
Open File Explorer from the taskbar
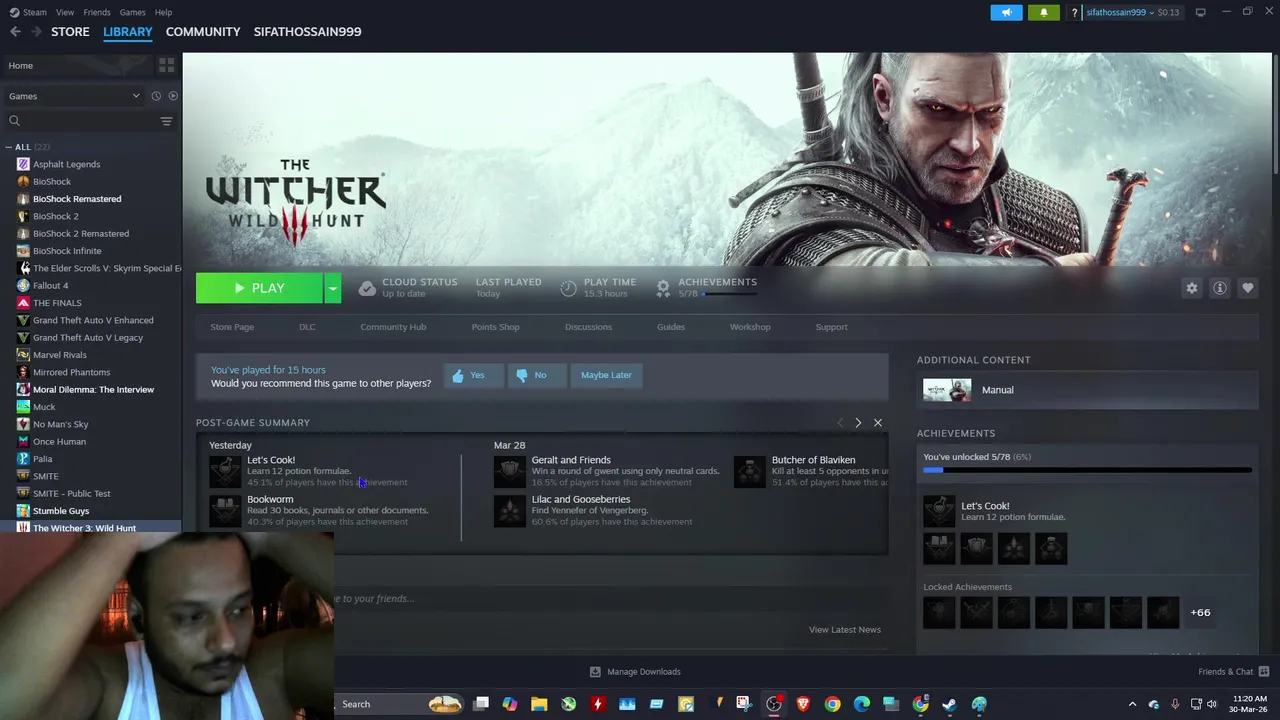coord(539,704)
